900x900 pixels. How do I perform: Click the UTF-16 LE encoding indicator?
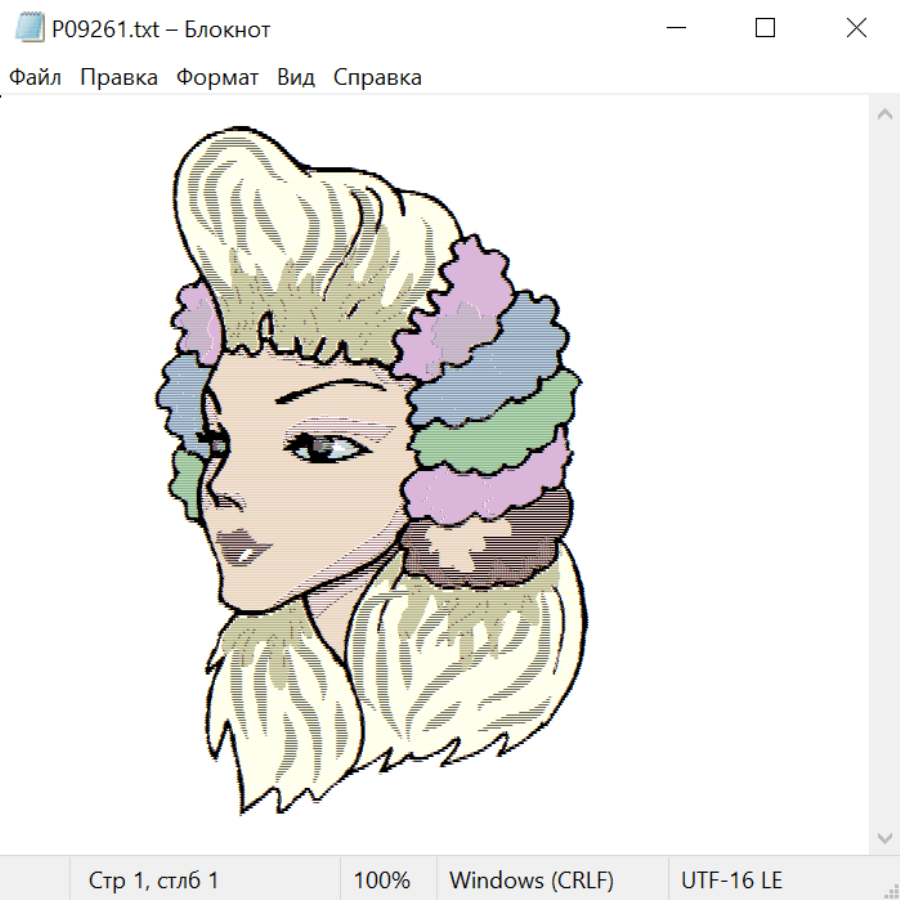click(731, 881)
